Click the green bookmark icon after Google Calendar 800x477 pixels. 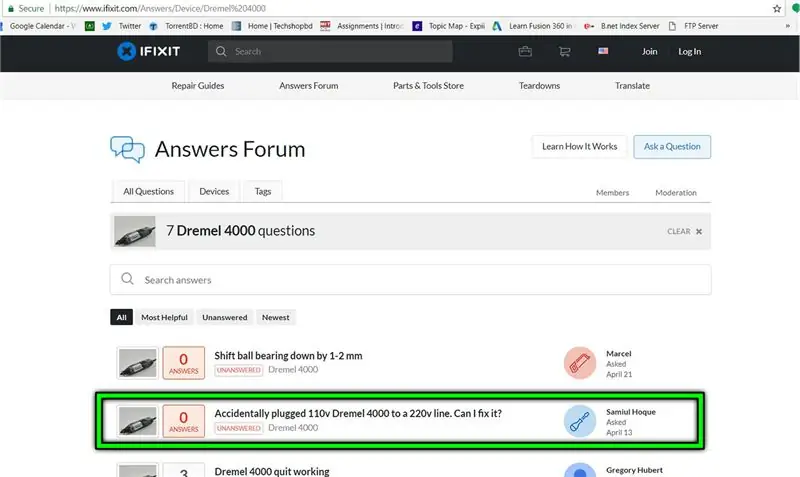point(89,26)
